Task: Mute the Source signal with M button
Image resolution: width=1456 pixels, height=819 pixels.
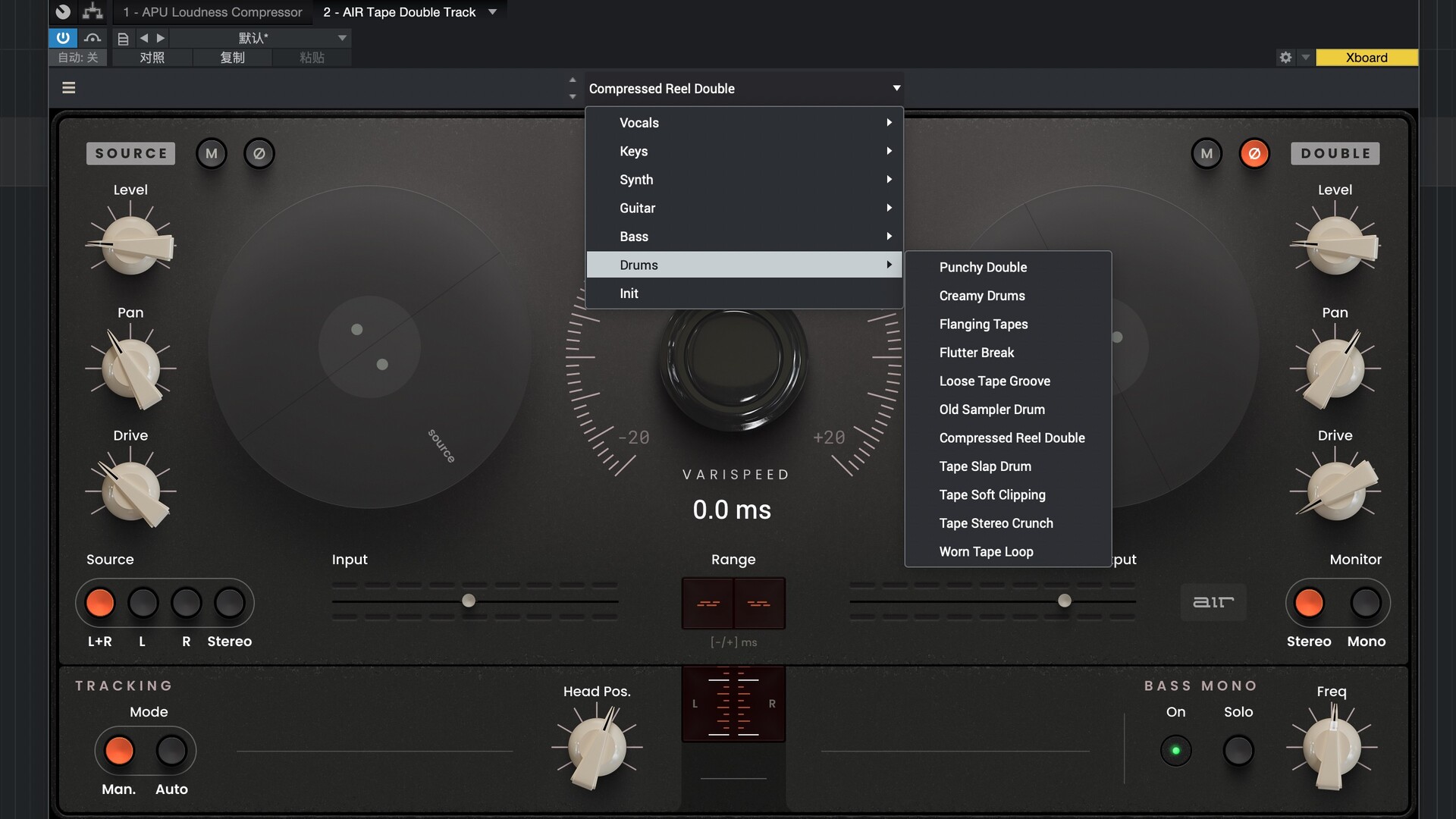Action: click(212, 153)
